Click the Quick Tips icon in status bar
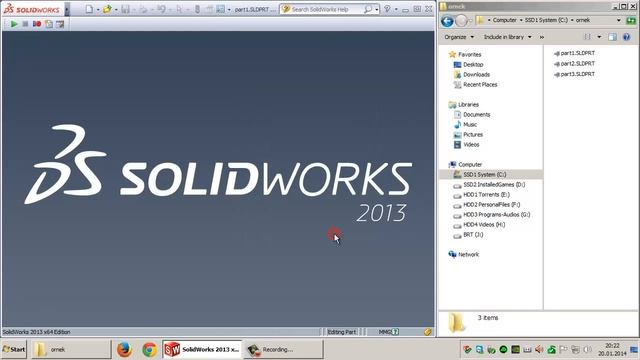This screenshot has width=640, height=360. (396, 332)
